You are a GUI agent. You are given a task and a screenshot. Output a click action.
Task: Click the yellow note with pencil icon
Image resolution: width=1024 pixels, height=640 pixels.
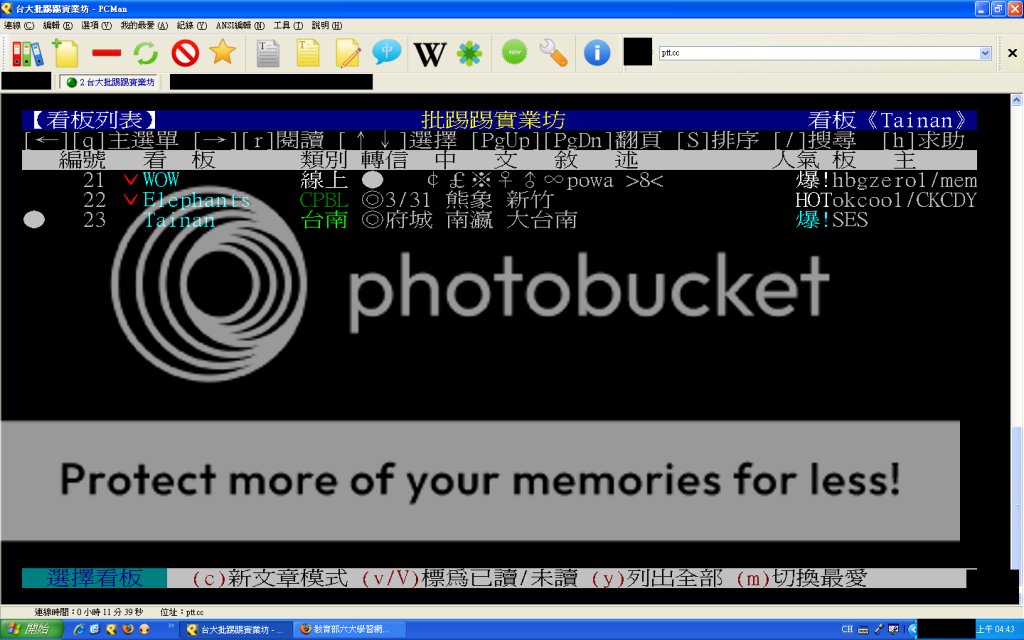tap(347, 53)
